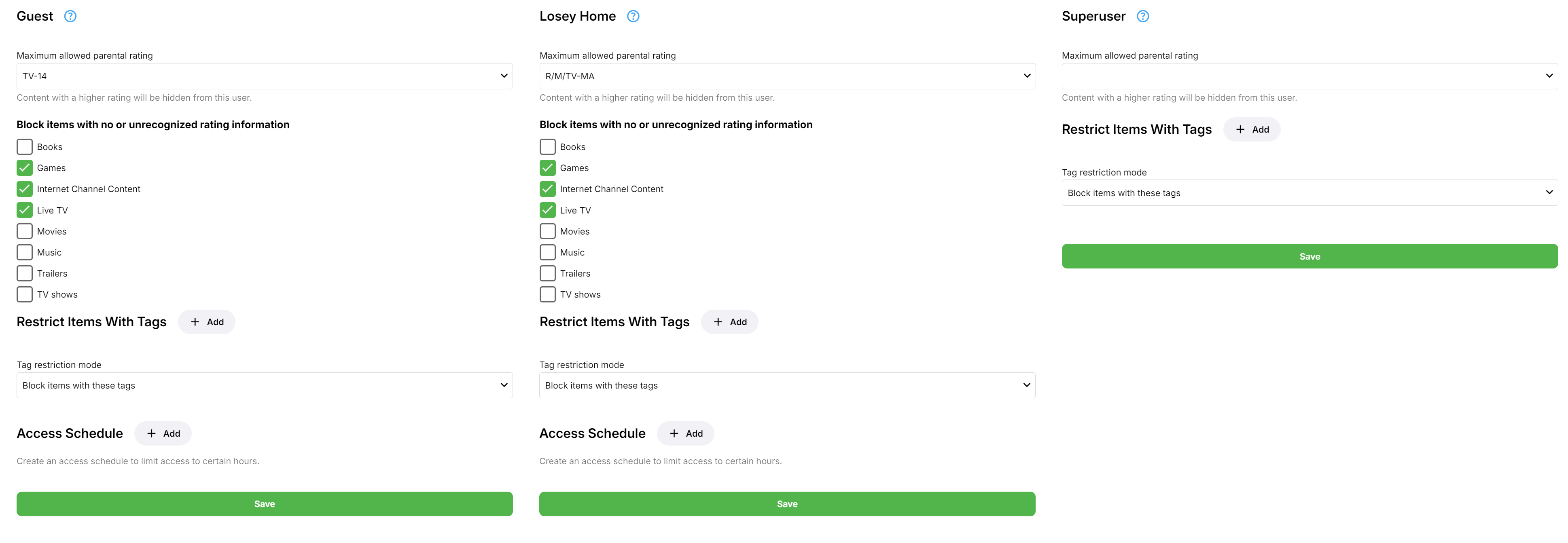Enable Books blocking for Guest

(x=25, y=147)
